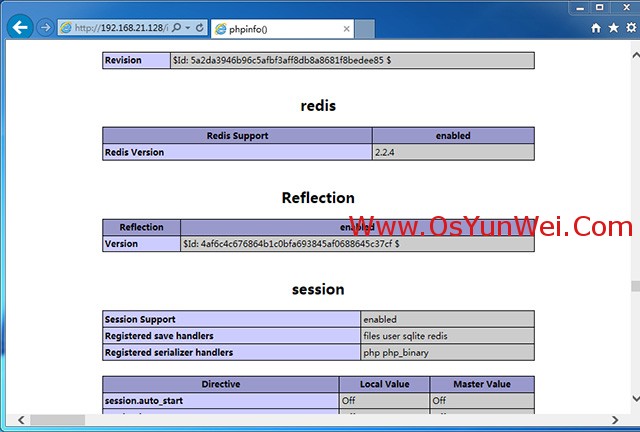Click enabled header in redis table

point(453,136)
